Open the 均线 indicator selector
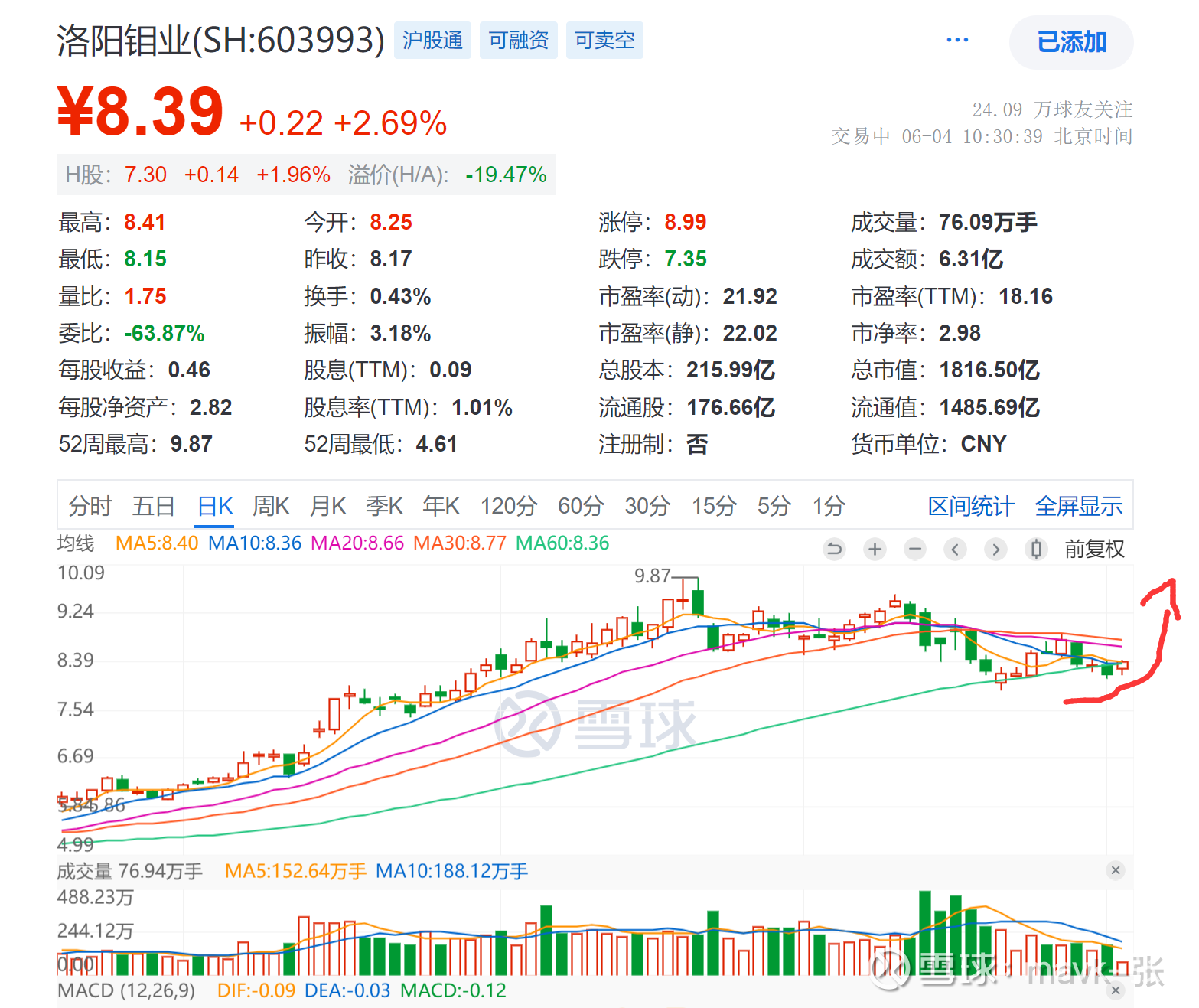 point(76,543)
